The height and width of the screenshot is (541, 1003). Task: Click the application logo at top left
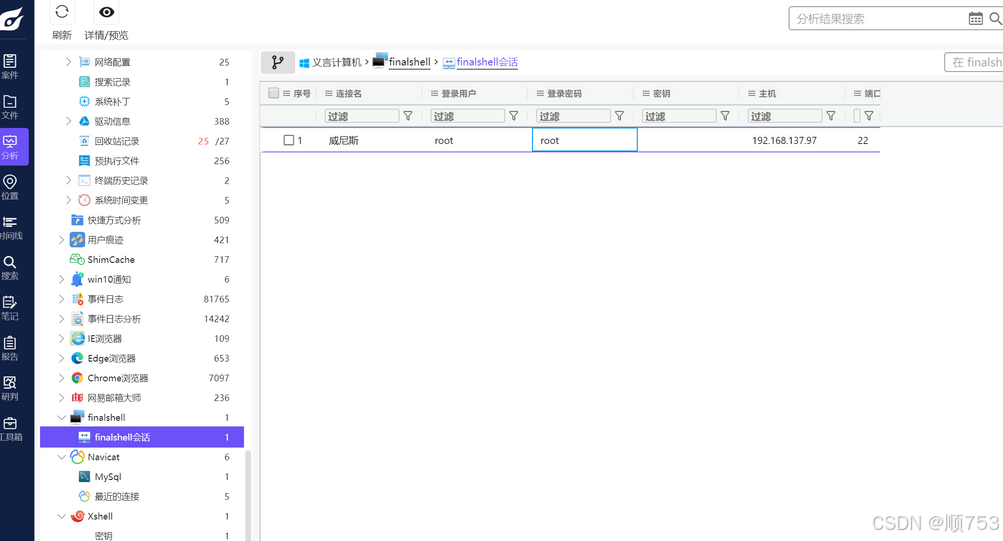tap(12, 19)
